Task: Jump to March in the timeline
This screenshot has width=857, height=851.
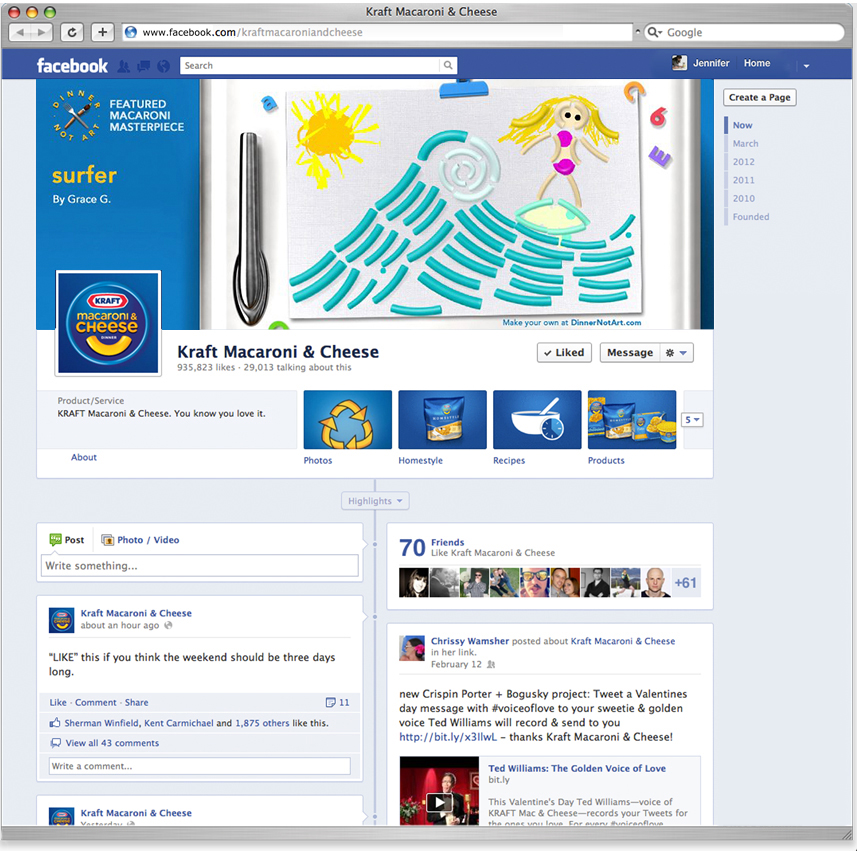Action: 746,144
